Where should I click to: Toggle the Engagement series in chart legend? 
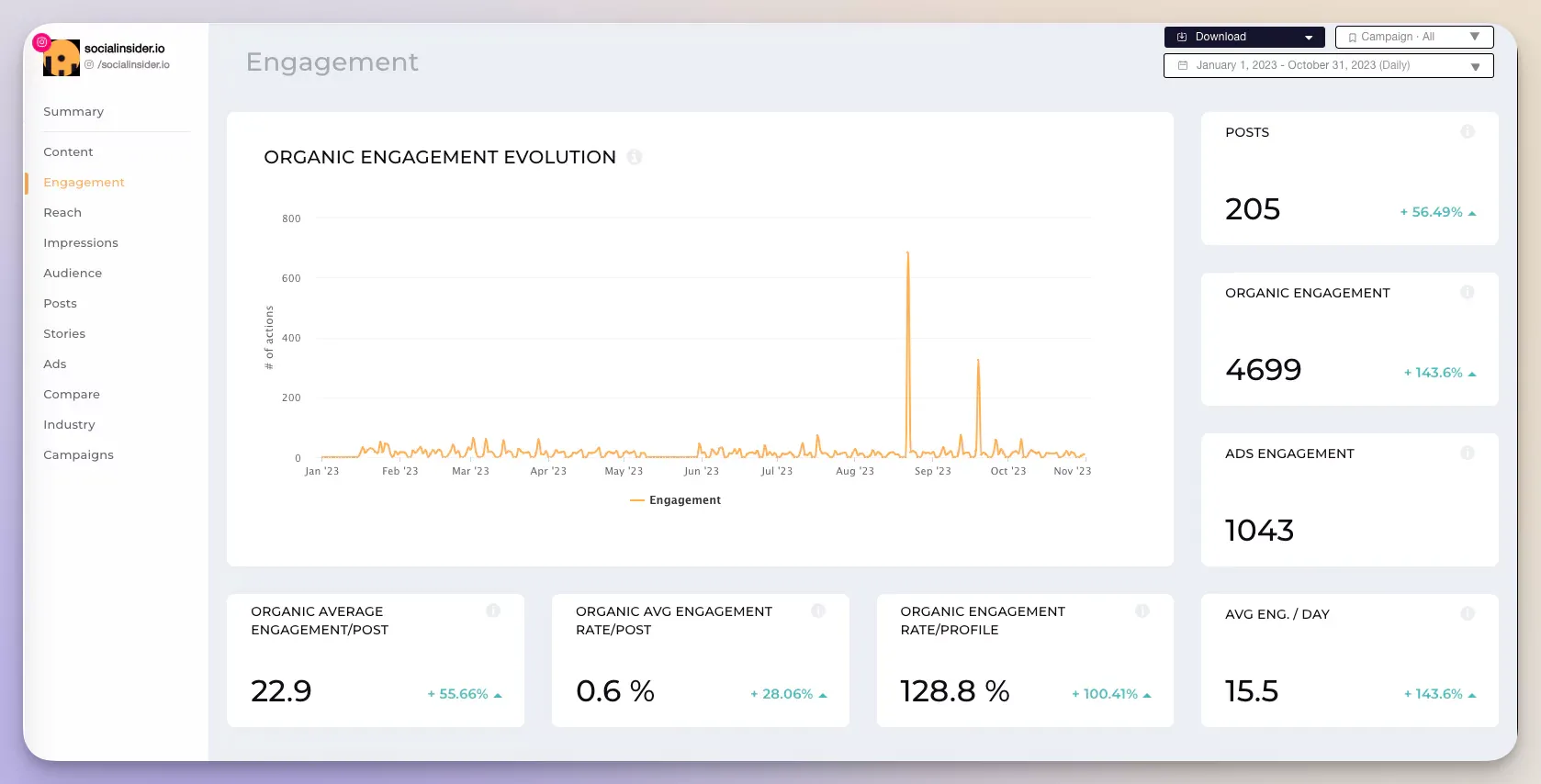coord(675,500)
